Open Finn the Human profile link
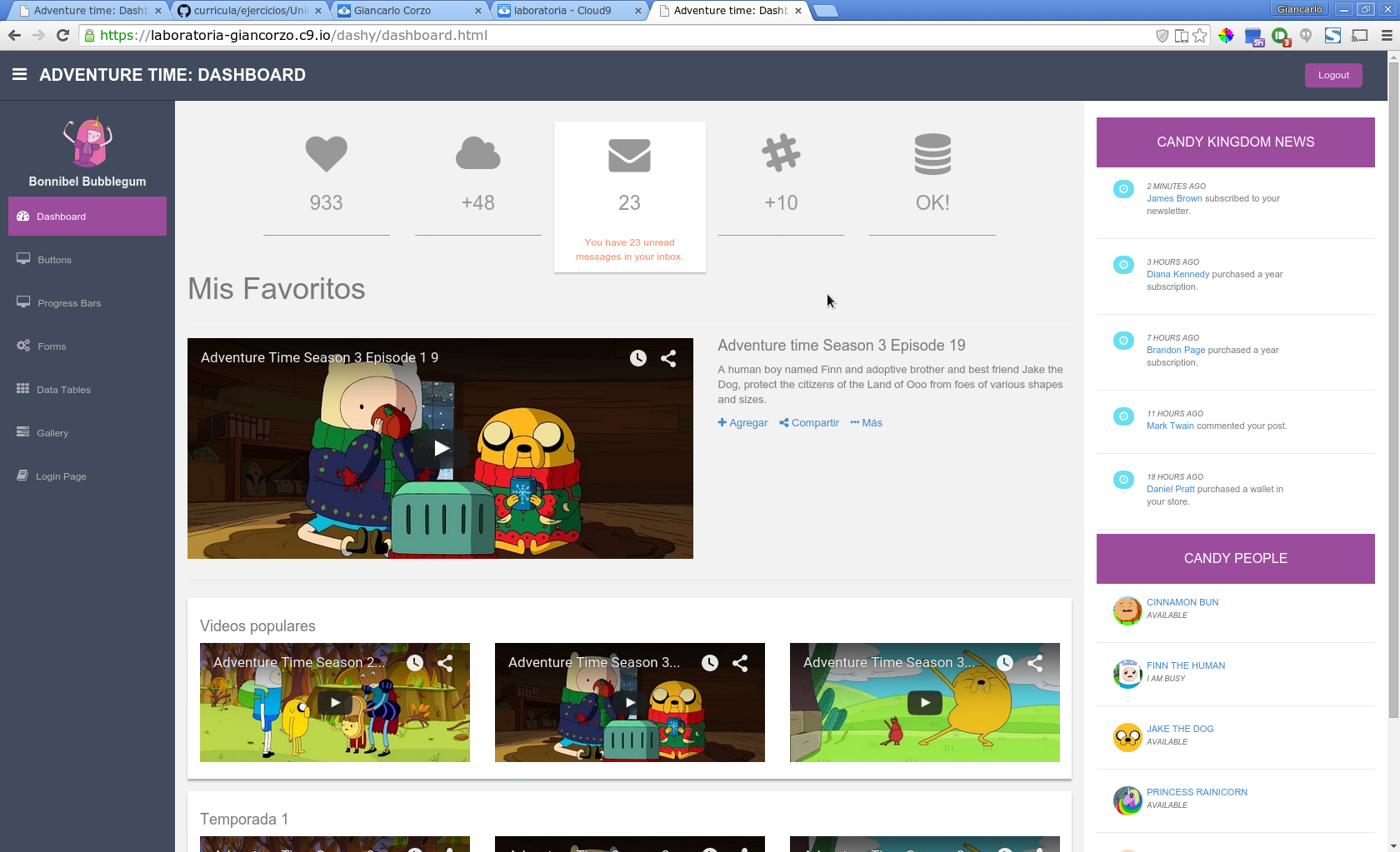The image size is (1400, 852). (1186, 665)
